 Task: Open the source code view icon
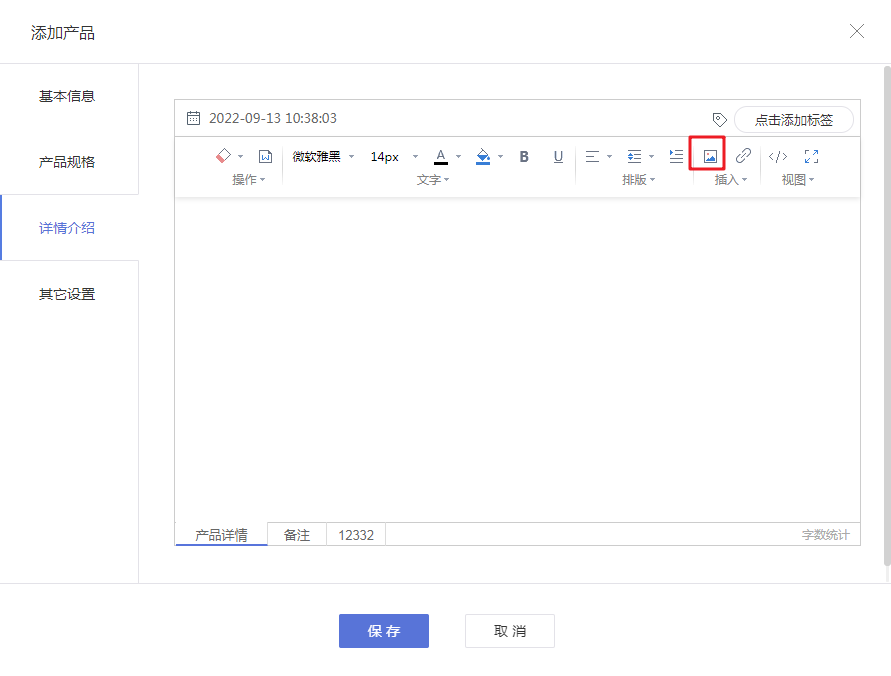(778, 156)
